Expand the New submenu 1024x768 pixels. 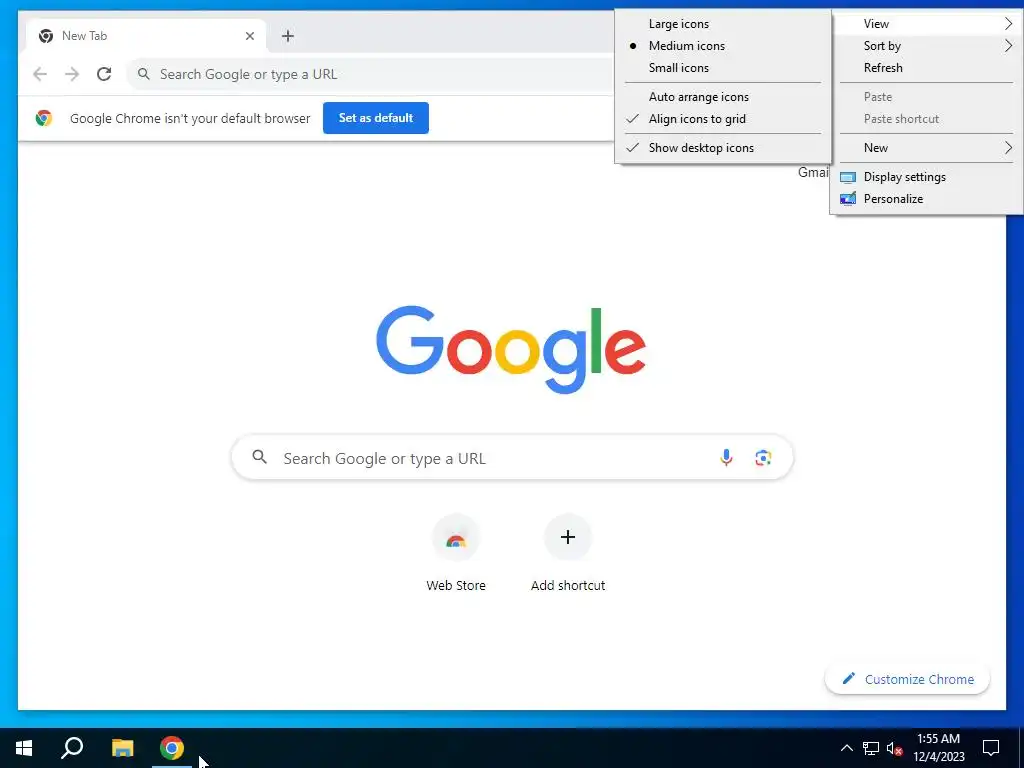pos(926,148)
